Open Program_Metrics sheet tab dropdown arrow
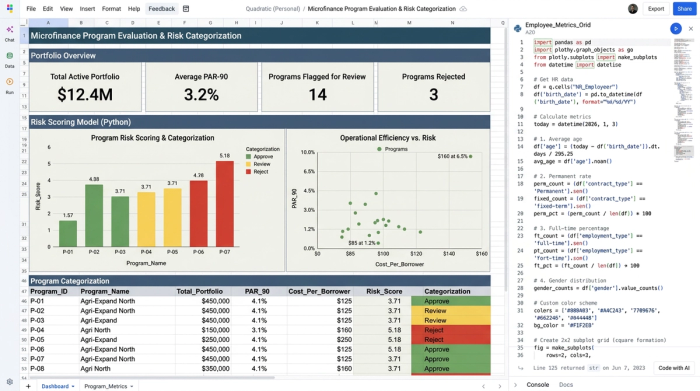Screen dimensions: 700x391 click(x=132, y=387)
